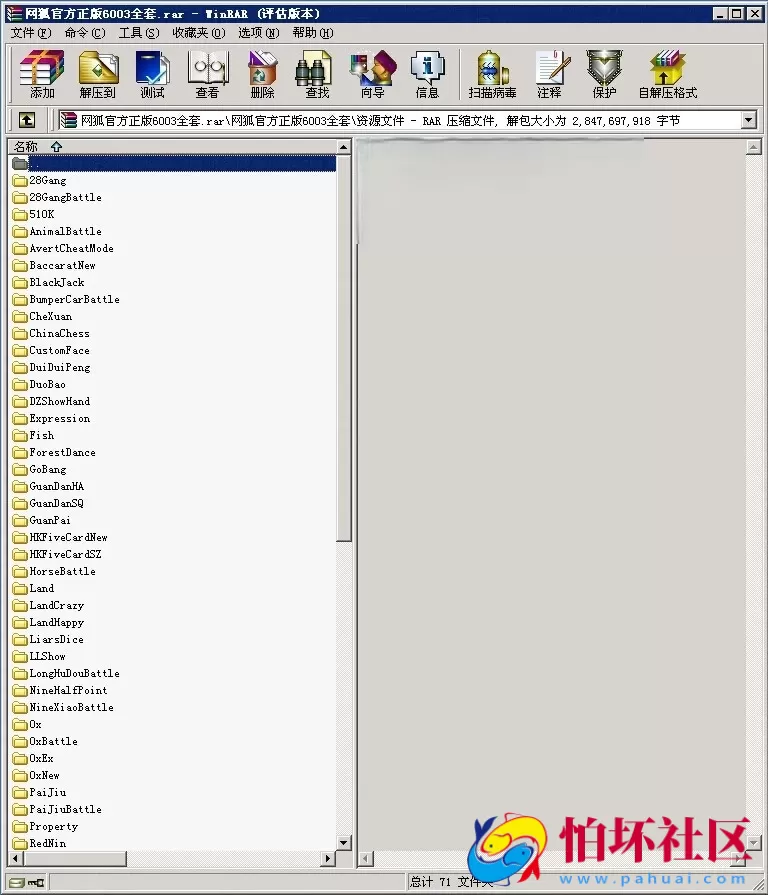768x895 pixels.
Task: Expand the archive path dropdown
Action: [x=748, y=121]
